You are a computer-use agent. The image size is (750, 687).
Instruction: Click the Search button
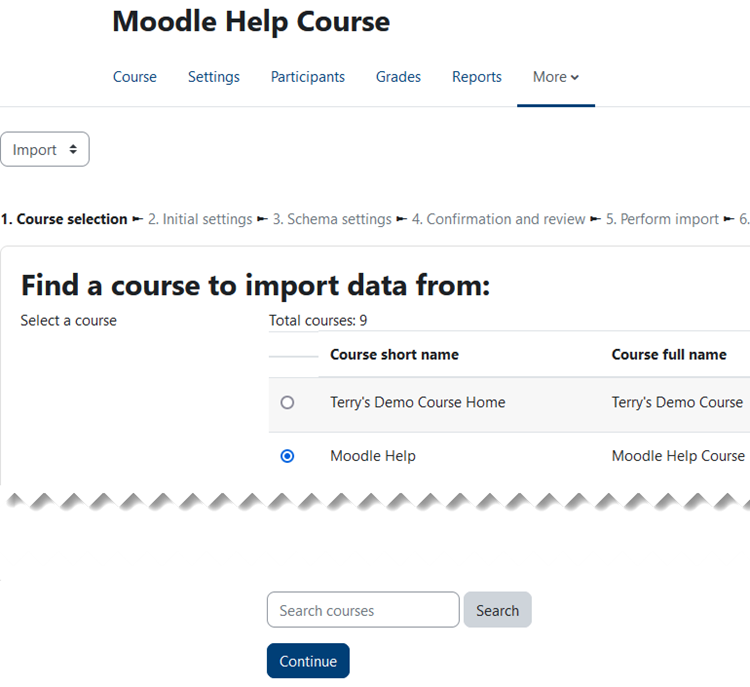497,609
